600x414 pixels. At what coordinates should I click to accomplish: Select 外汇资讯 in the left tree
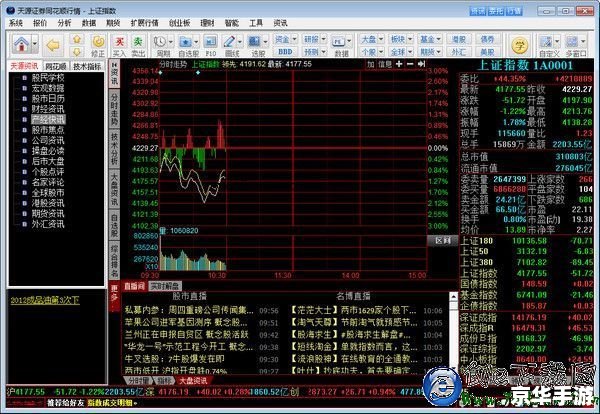coord(48,224)
